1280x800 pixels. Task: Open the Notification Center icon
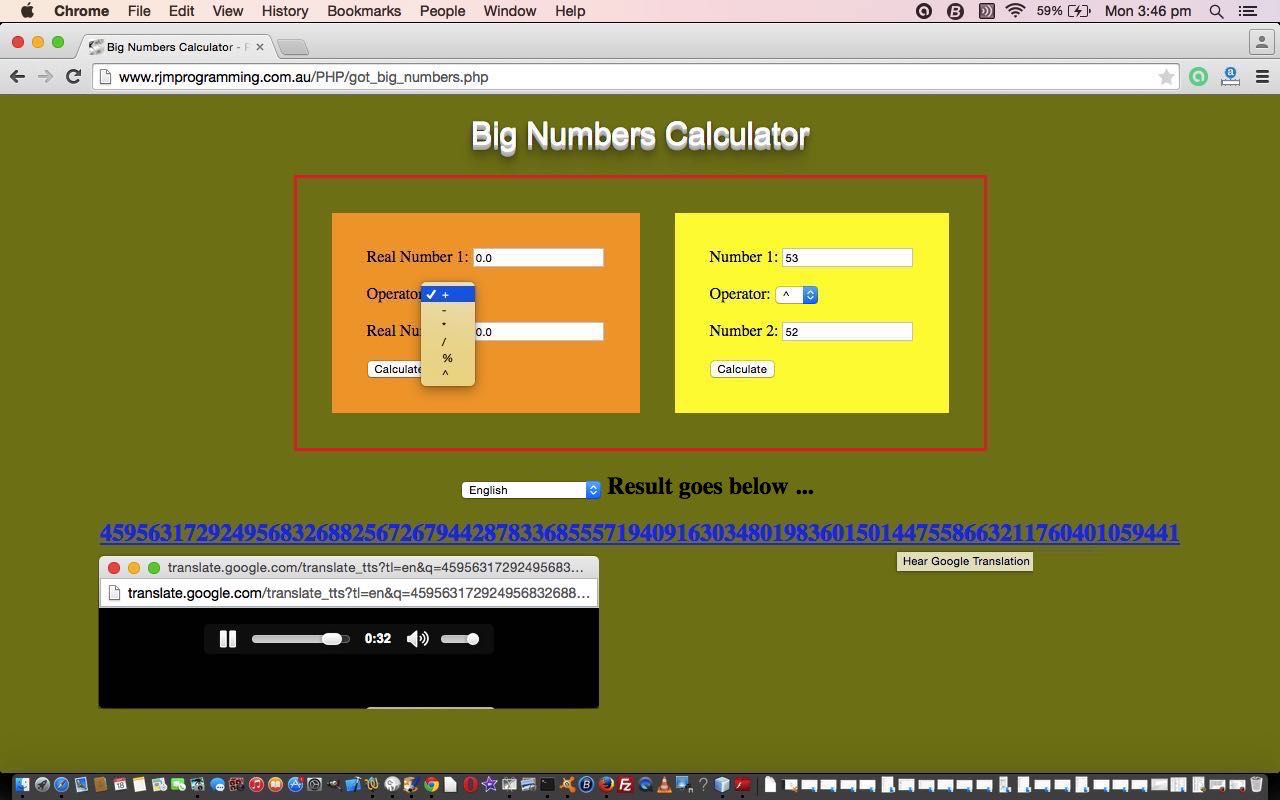tap(1248, 11)
